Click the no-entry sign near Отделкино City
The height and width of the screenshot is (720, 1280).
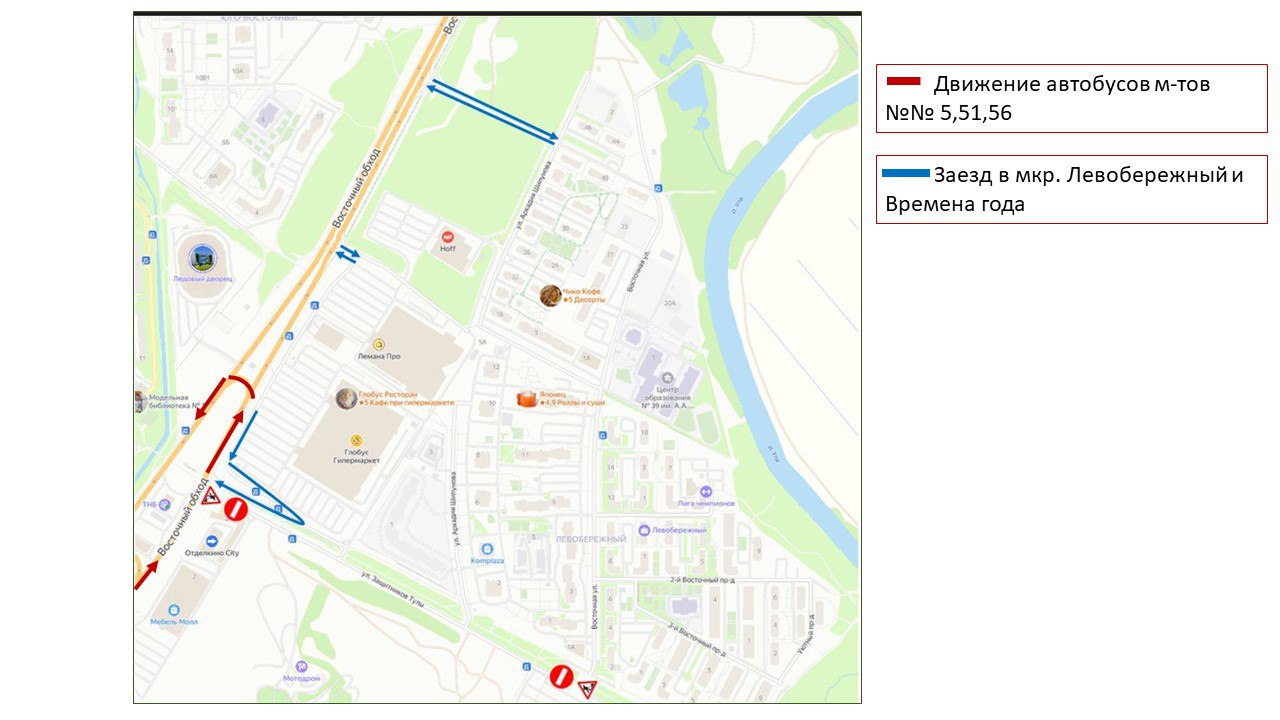[235, 509]
